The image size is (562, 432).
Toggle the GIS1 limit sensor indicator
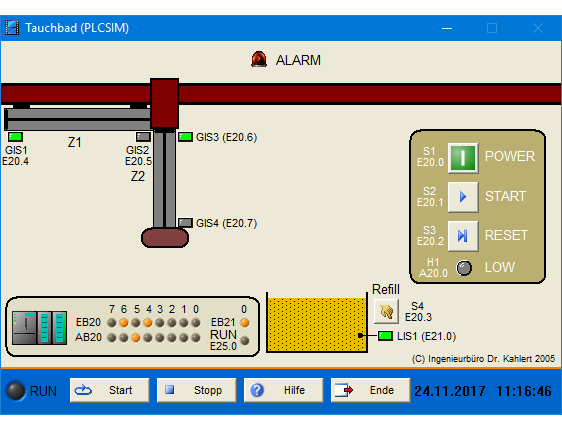(x=15, y=137)
